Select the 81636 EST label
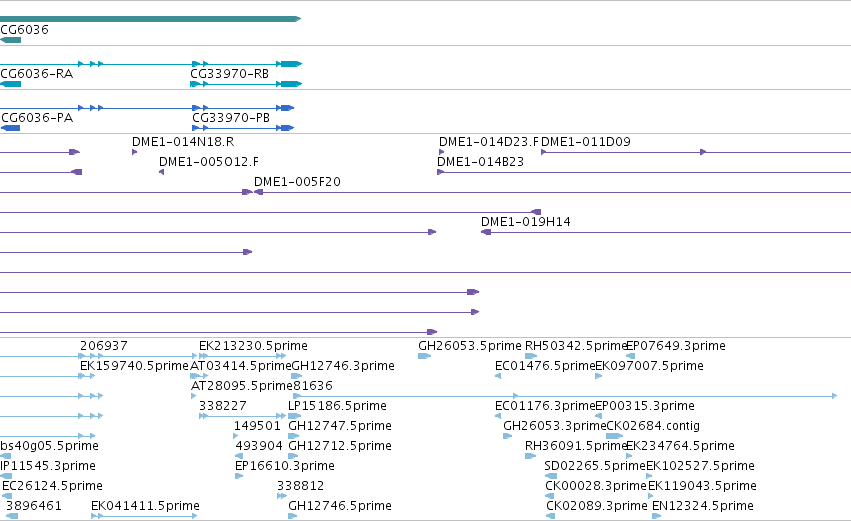The width and height of the screenshot is (851, 521). (x=313, y=386)
